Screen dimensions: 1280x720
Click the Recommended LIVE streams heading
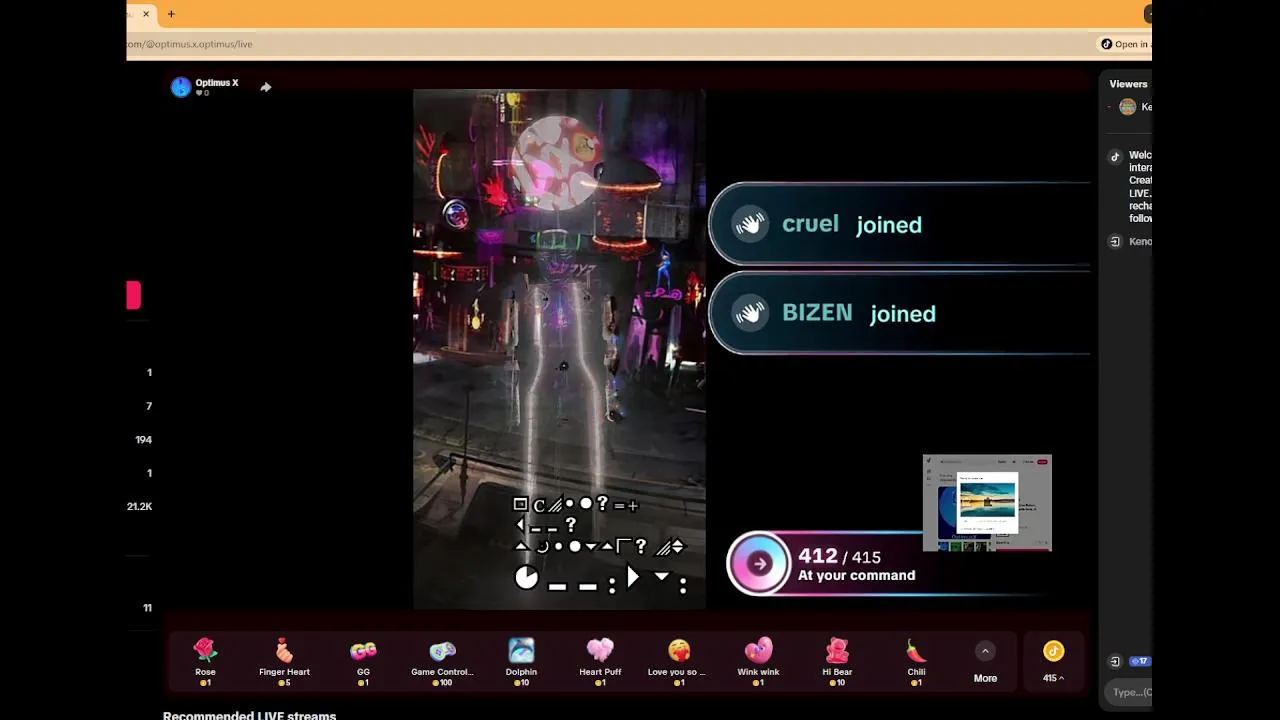tap(249, 716)
